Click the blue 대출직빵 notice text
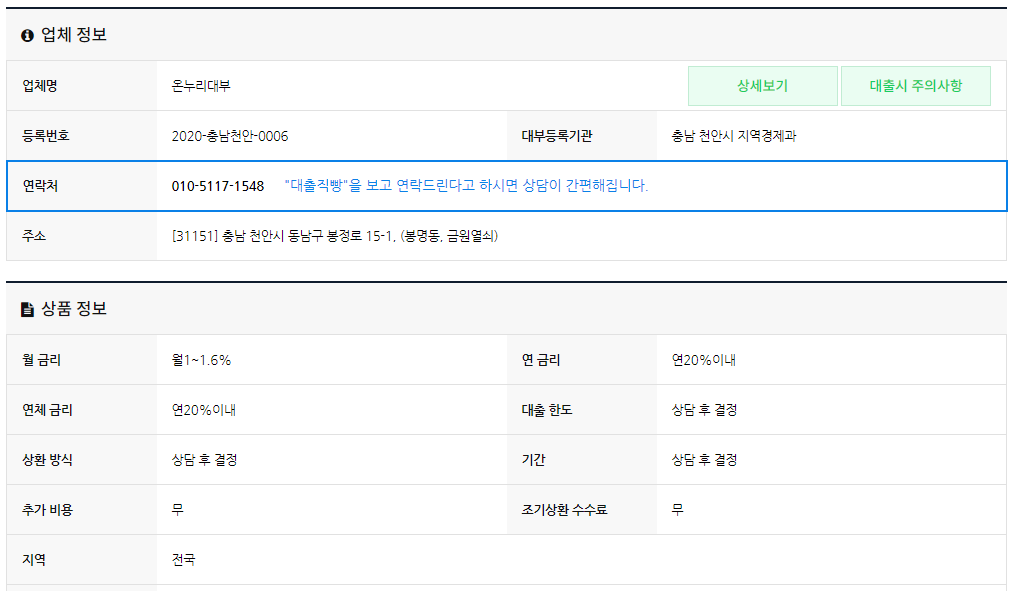 pyautogui.click(x=466, y=186)
